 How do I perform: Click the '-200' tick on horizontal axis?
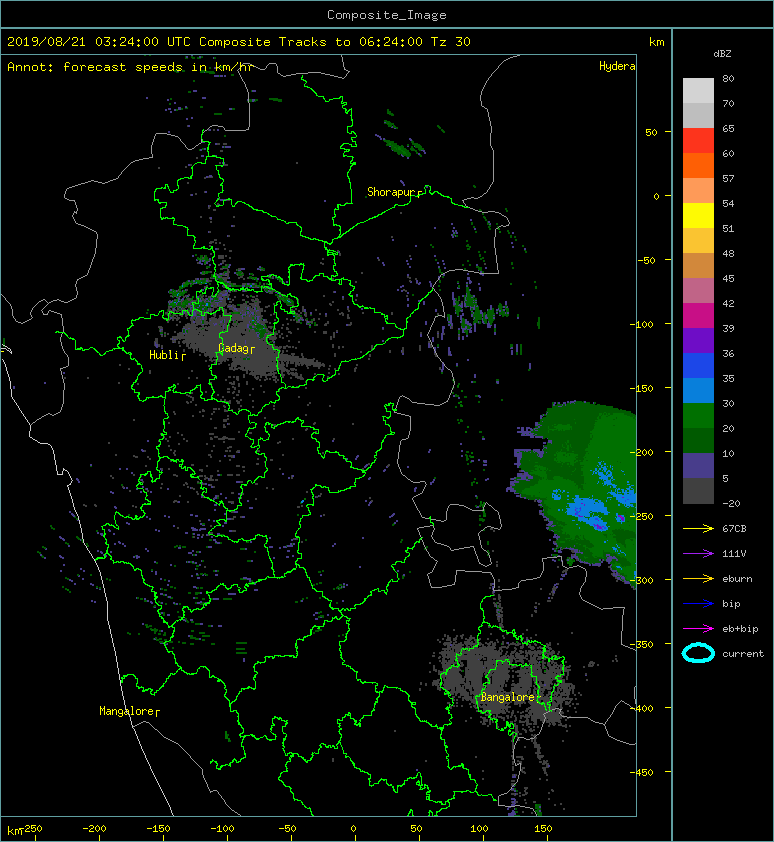click(x=94, y=829)
